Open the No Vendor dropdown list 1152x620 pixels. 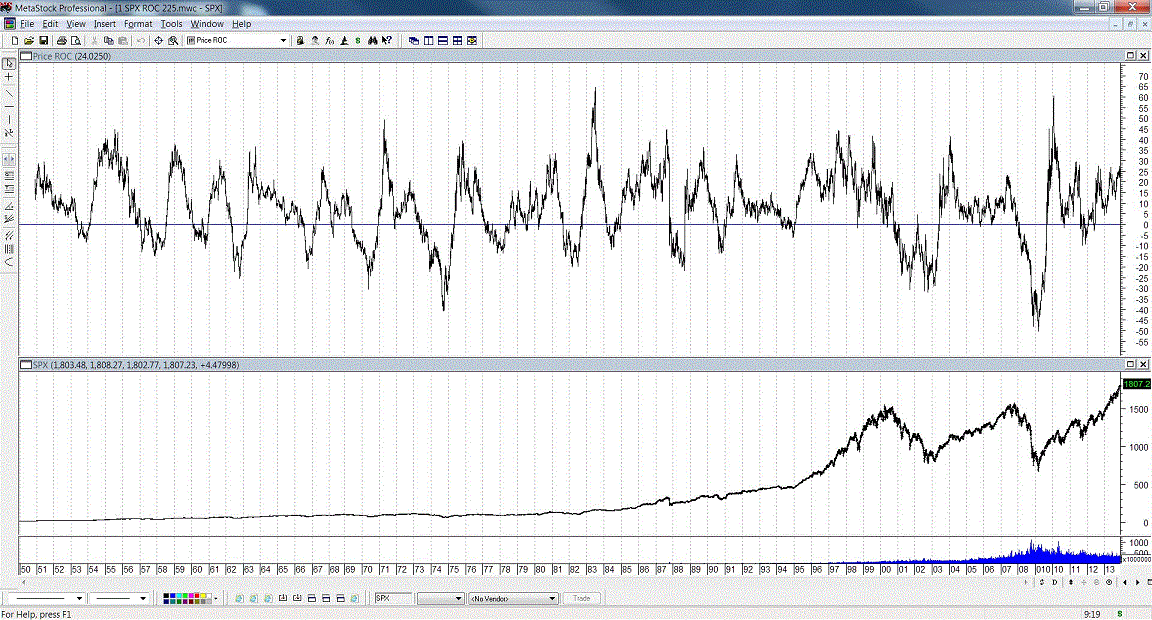click(x=552, y=598)
